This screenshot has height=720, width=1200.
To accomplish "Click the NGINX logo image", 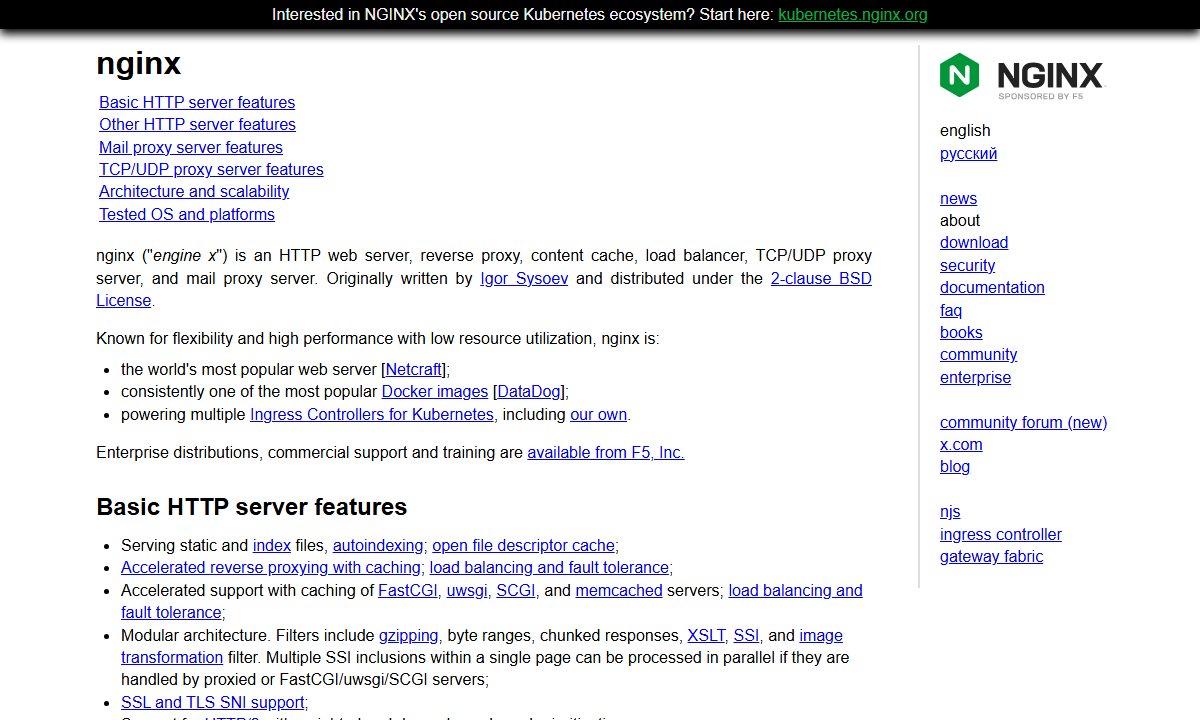I will 1022,76.
